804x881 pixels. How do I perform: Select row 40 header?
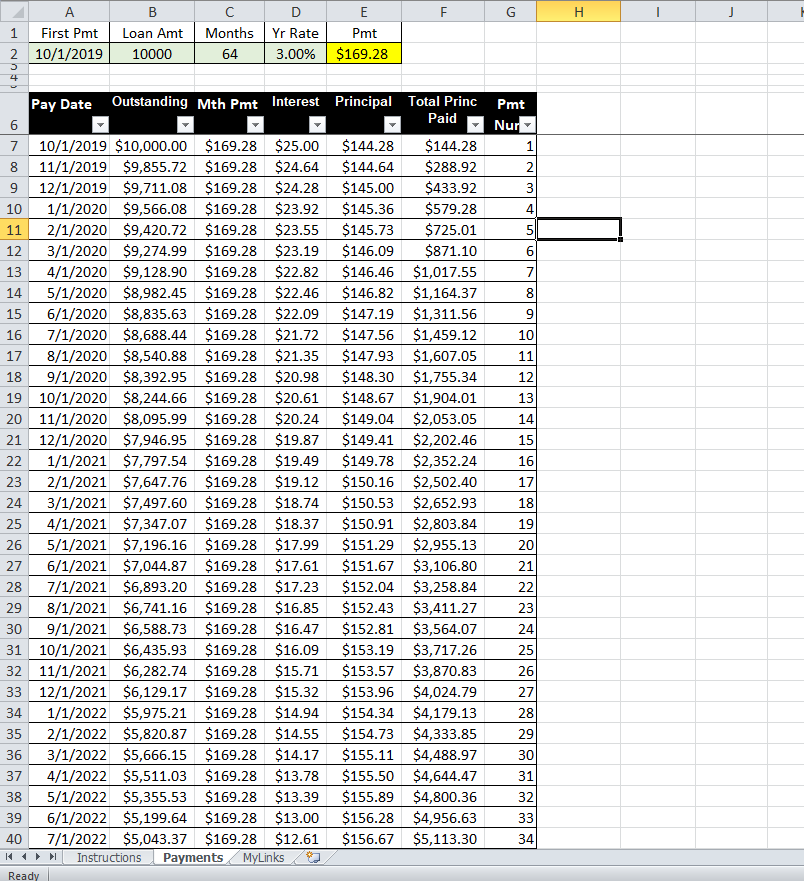pyautogui.click(x=14, y=839)
